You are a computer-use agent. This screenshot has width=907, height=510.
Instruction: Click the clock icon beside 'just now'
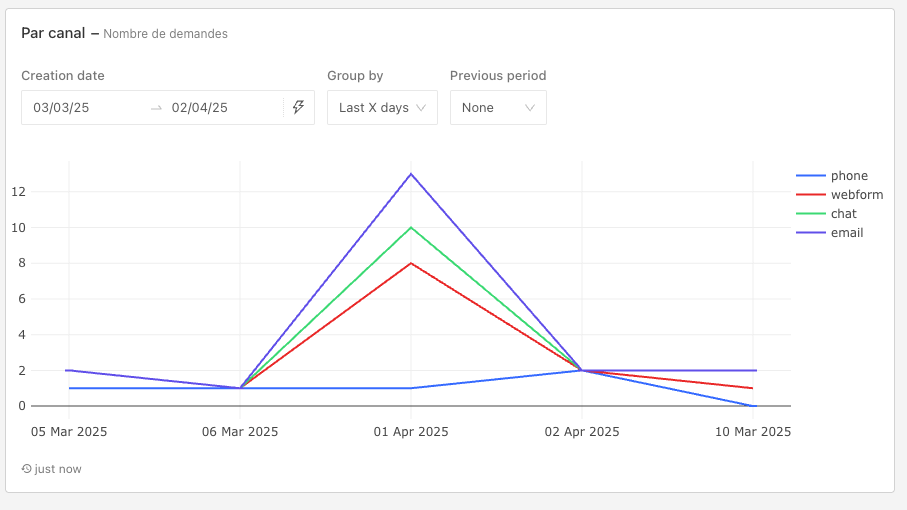coord(26,469)
